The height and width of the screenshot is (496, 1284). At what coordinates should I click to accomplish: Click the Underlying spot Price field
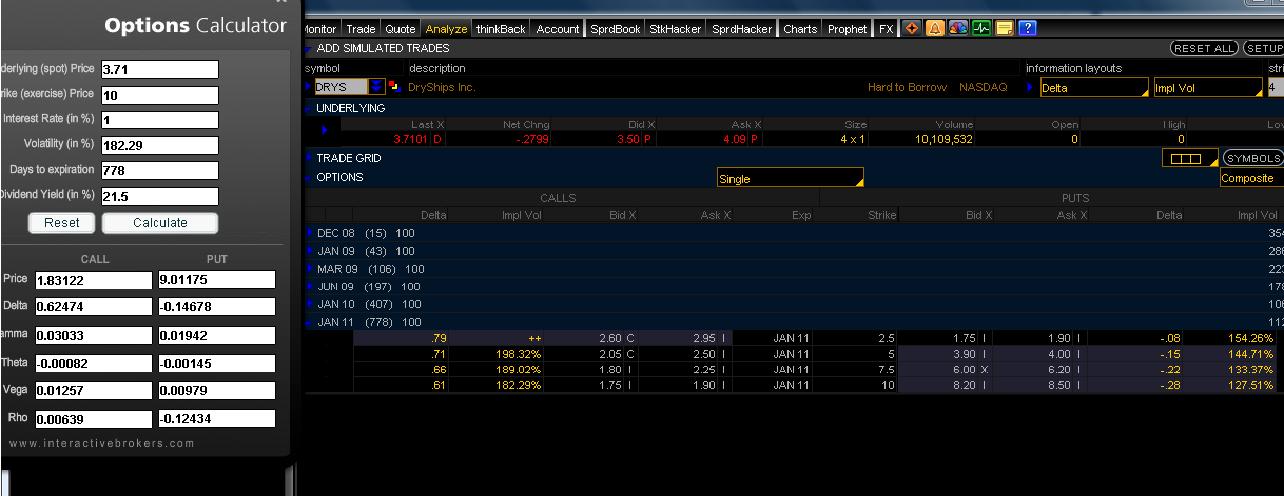coord(159,69)
